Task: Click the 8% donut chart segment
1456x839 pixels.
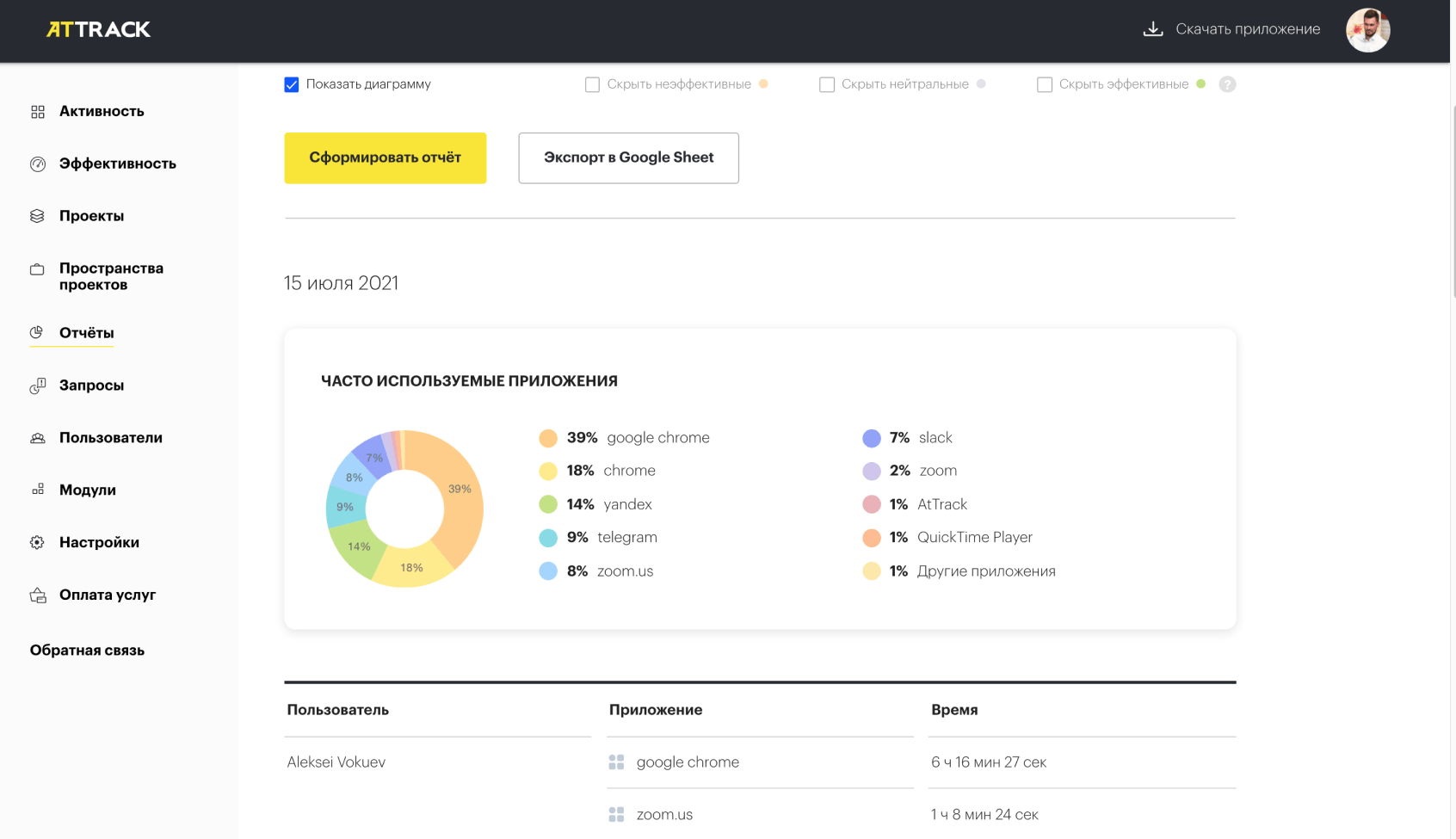Action: [354, 478]
